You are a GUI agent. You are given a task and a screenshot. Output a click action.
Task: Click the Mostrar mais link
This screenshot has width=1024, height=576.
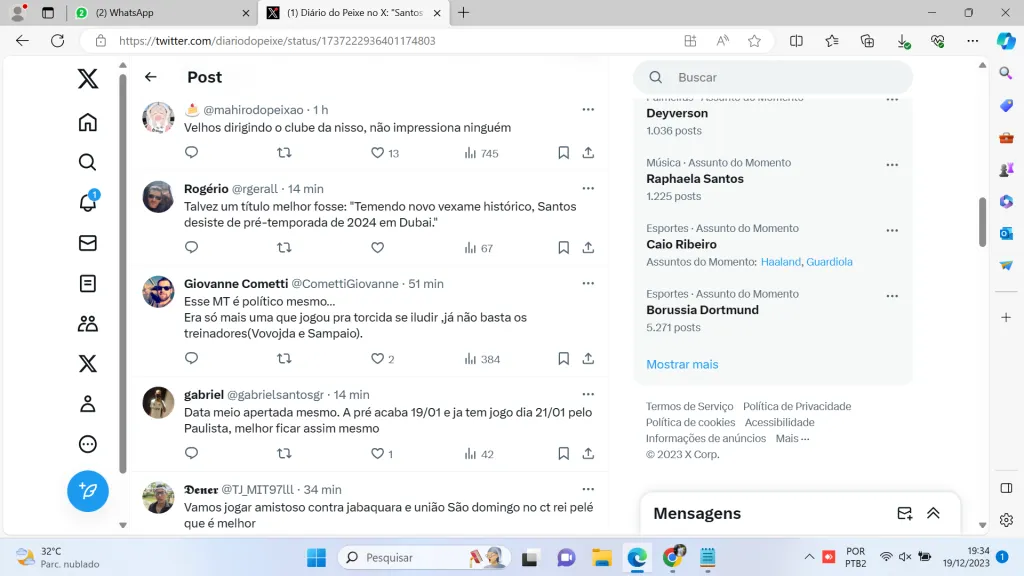coord(682,364)
